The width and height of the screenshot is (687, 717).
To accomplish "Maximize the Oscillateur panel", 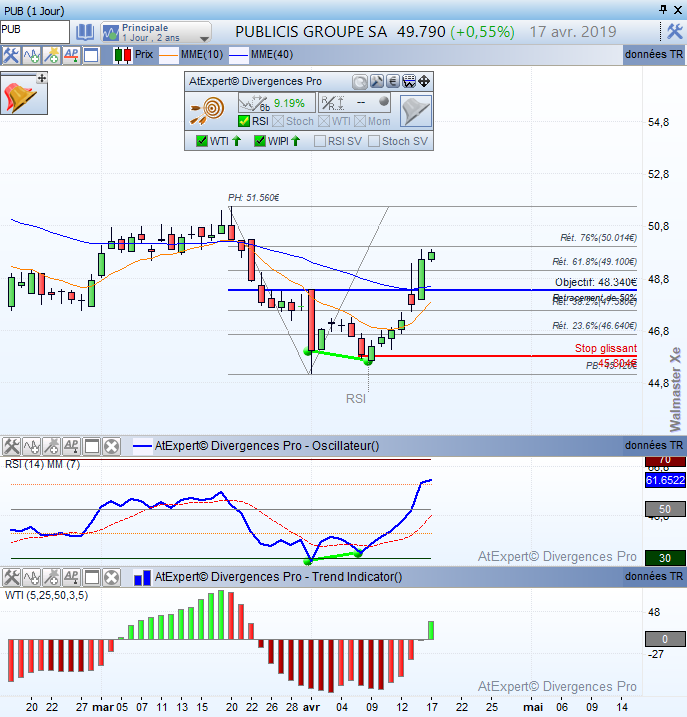I will click(x=92, y=446).
